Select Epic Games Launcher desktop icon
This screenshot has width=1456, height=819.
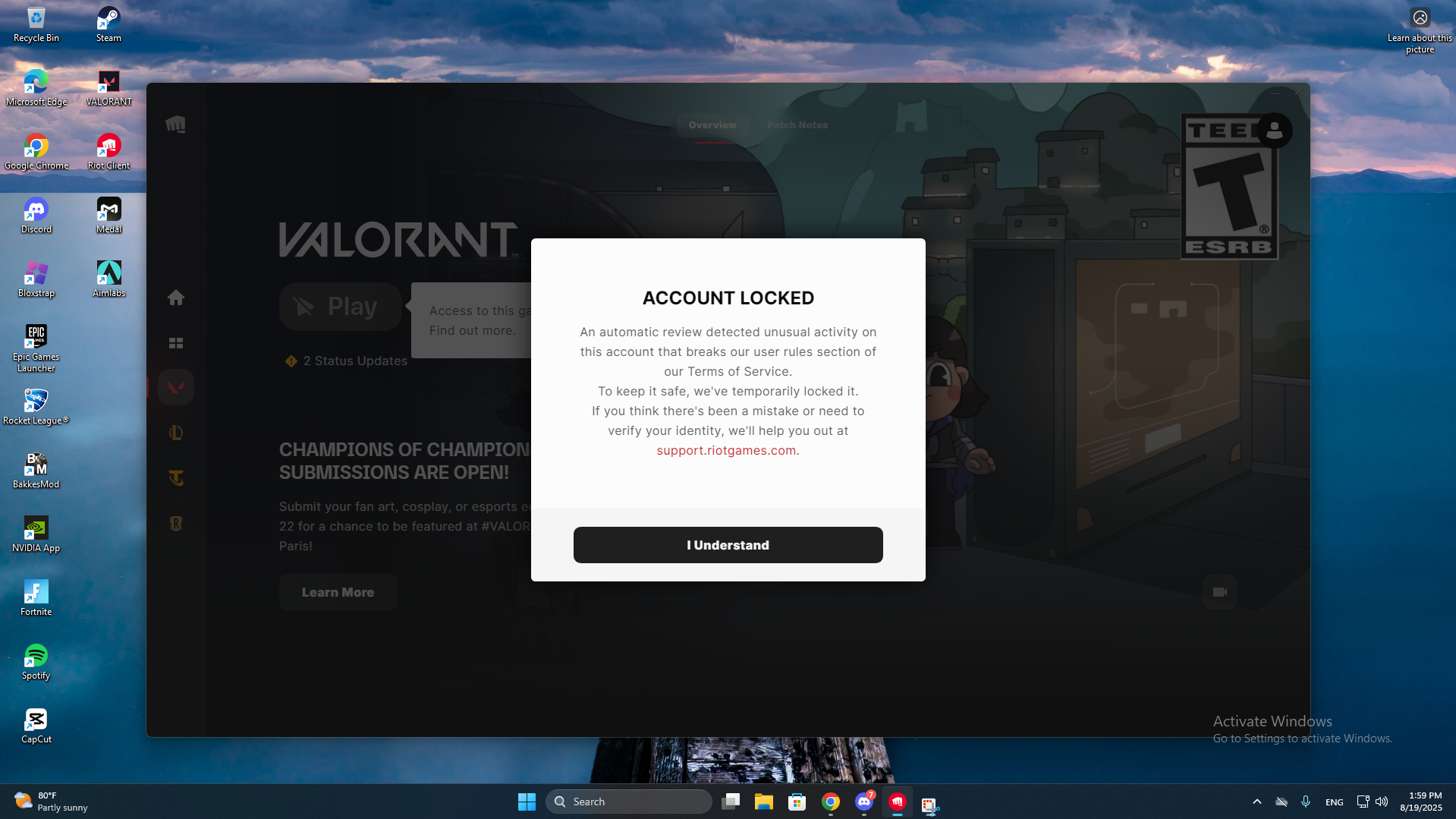pos(36,348)
